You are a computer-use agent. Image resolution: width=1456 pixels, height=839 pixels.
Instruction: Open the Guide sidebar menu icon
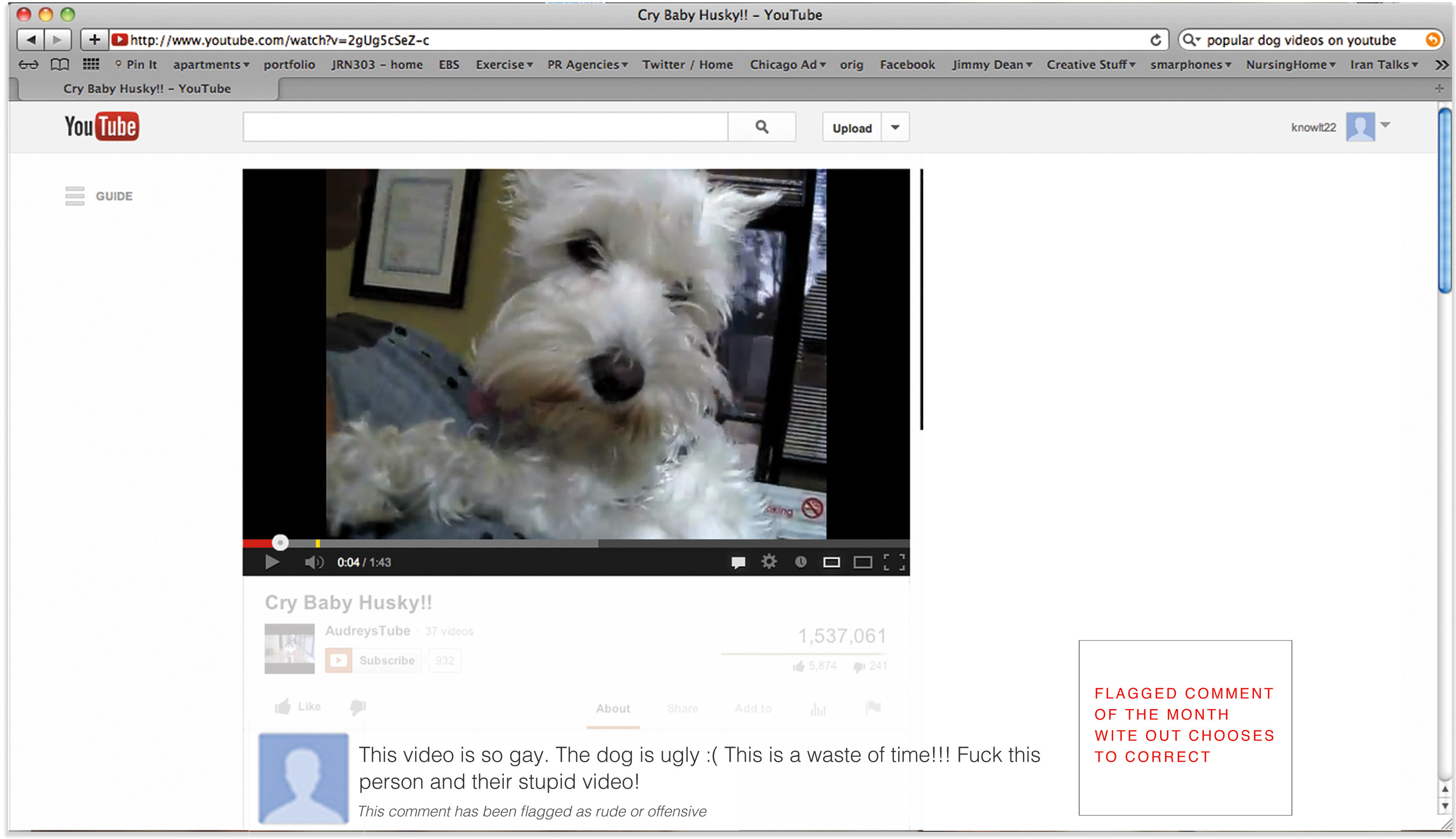point(75,196)
